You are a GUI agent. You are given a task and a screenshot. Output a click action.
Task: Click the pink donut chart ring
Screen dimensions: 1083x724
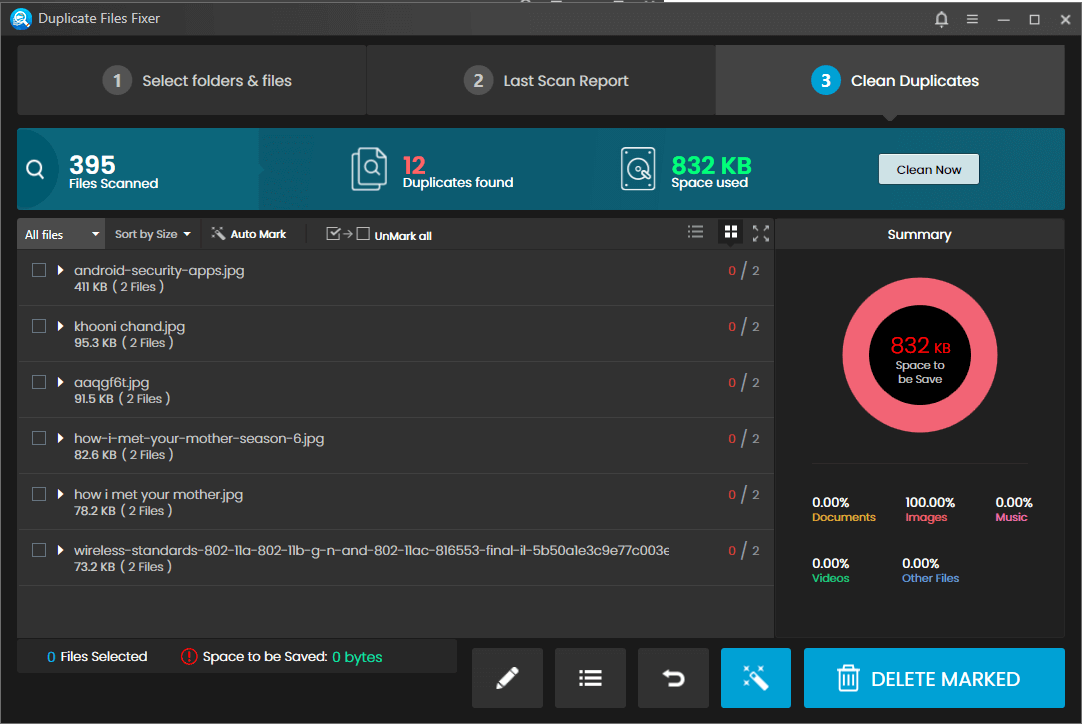(x=855, y=355)
